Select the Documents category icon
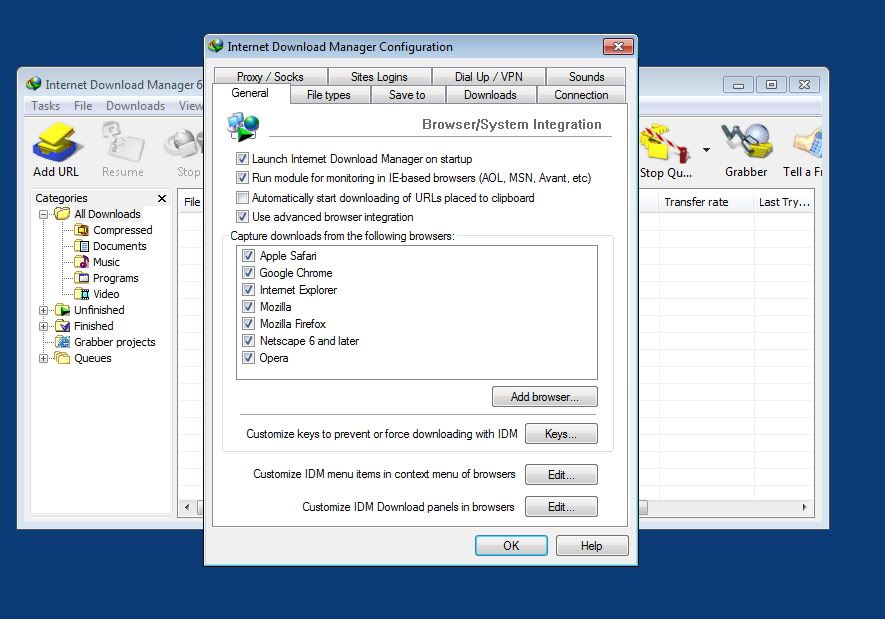 point(82,246)
